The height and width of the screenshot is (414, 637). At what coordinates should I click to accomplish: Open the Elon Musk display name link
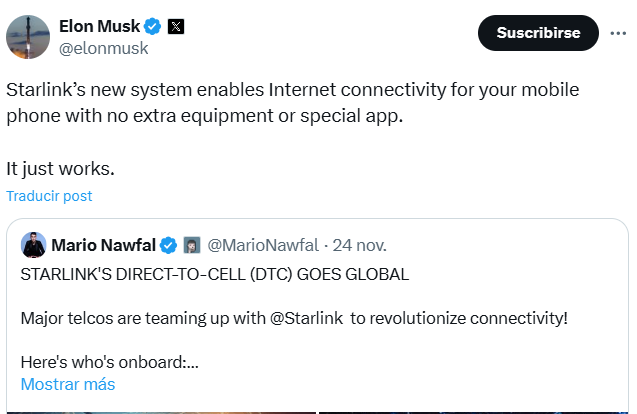[x=98, y=26]
